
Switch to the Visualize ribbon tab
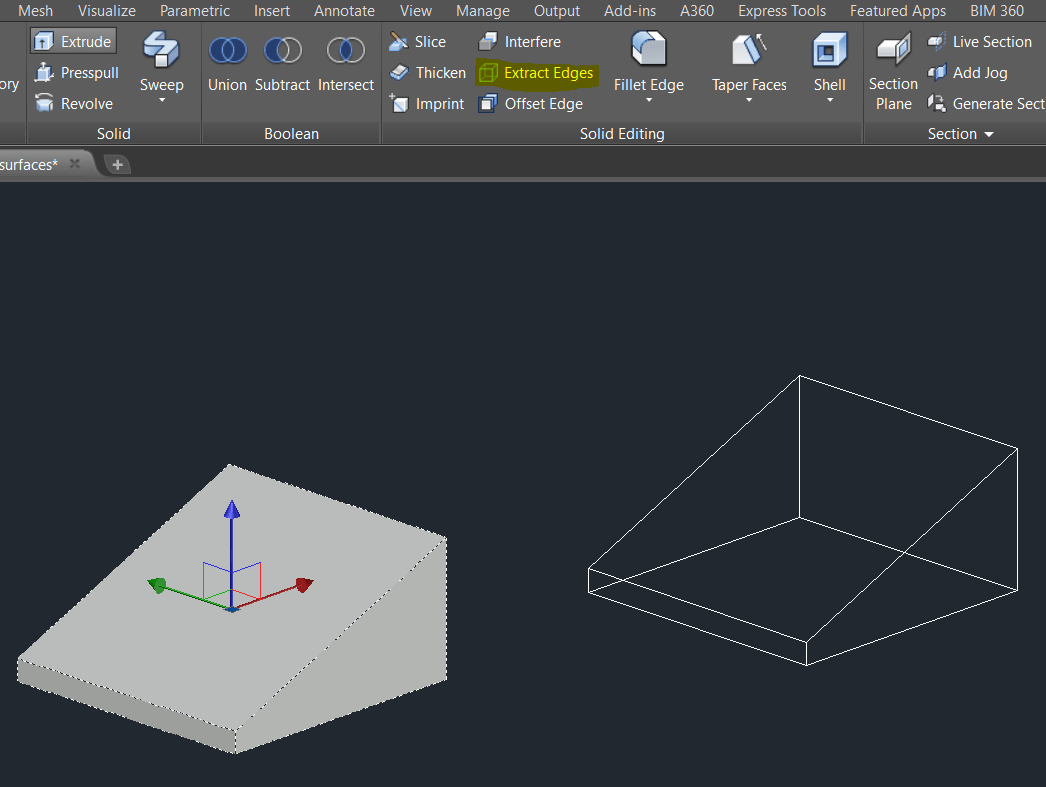point(106,11)
